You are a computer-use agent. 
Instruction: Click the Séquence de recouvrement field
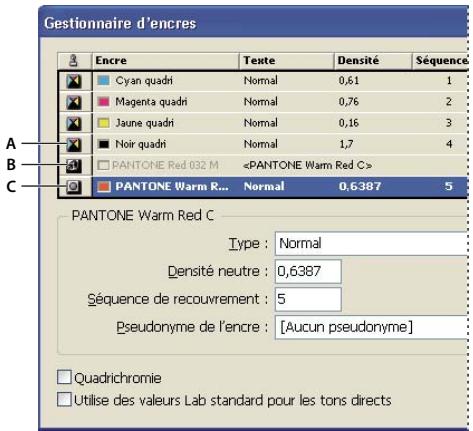click(308, 299)
